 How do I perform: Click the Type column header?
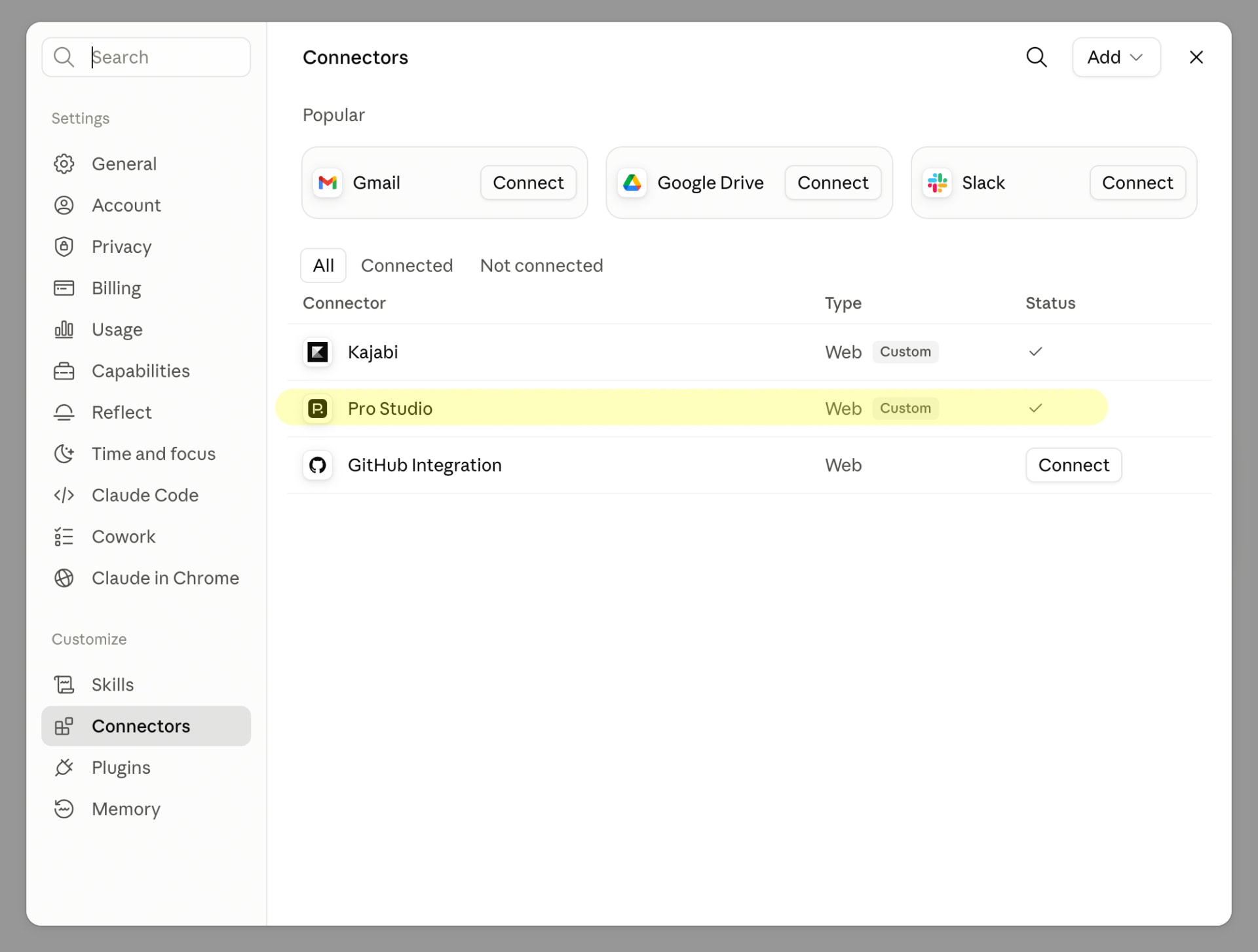click(843, 303)
